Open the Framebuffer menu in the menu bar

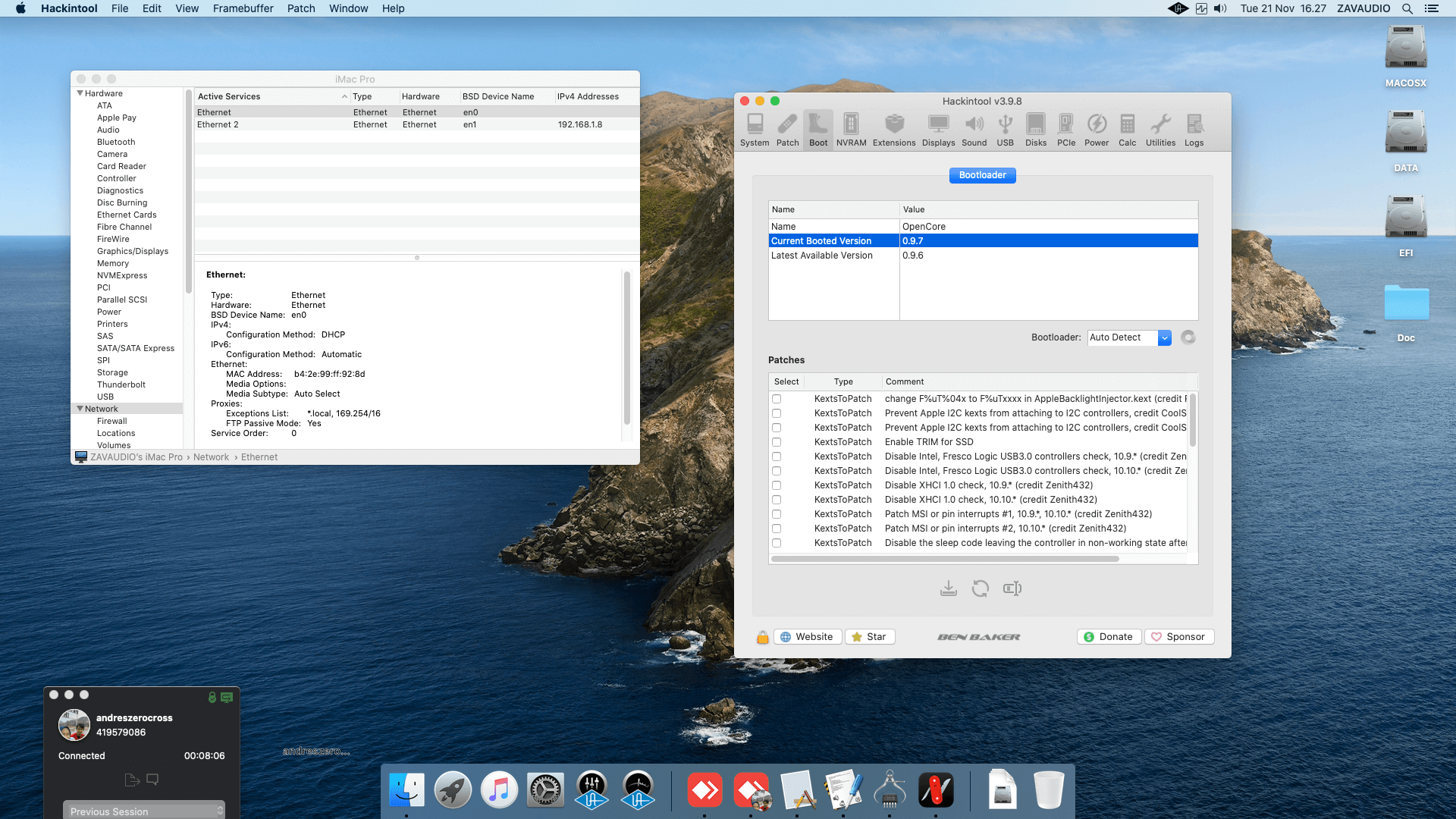pyautogui.click(x=243, y=8)
